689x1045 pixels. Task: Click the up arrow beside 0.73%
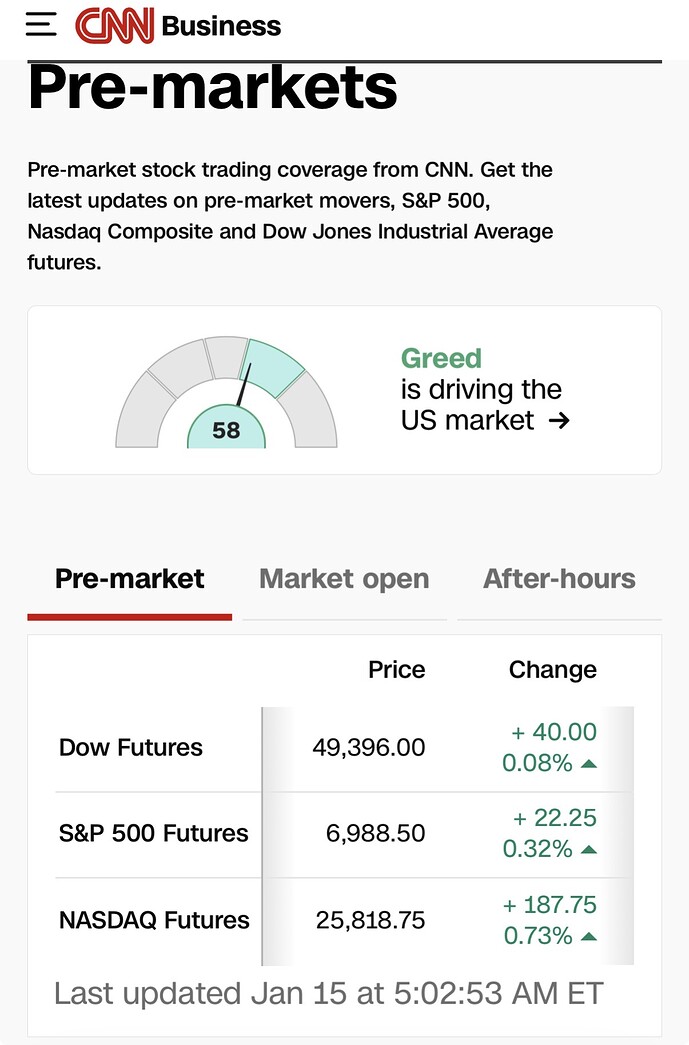point(589,938)
